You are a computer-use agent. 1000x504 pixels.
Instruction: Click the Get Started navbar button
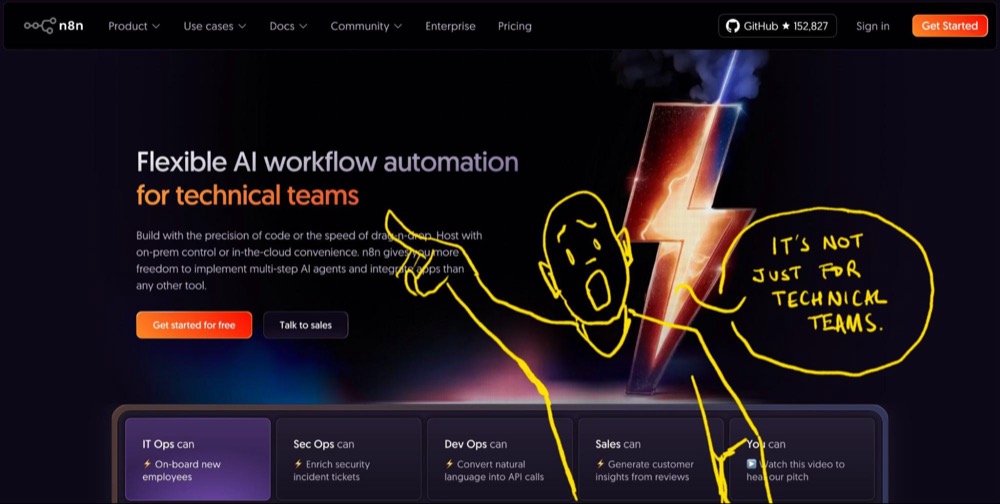pyautogui.click(x=950, y=26)
